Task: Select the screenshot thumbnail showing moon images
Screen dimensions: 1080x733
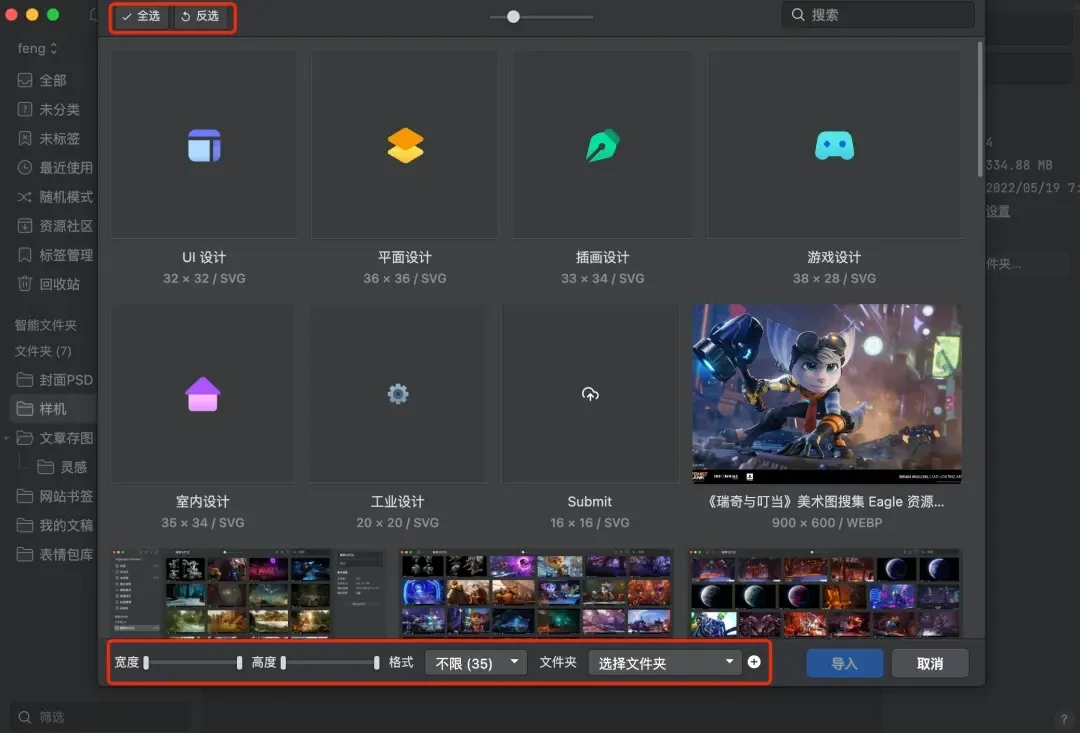Action: tap(824, 592)
